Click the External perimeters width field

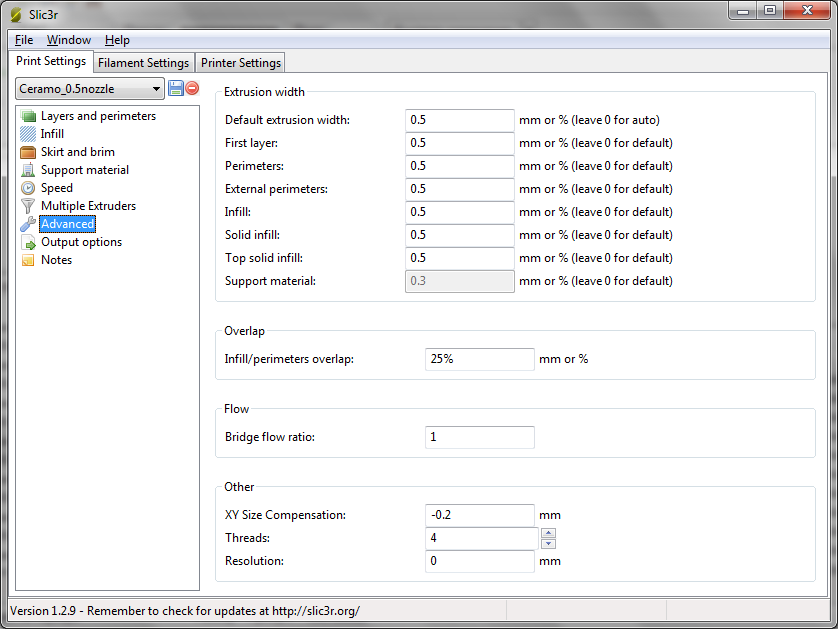460,189
